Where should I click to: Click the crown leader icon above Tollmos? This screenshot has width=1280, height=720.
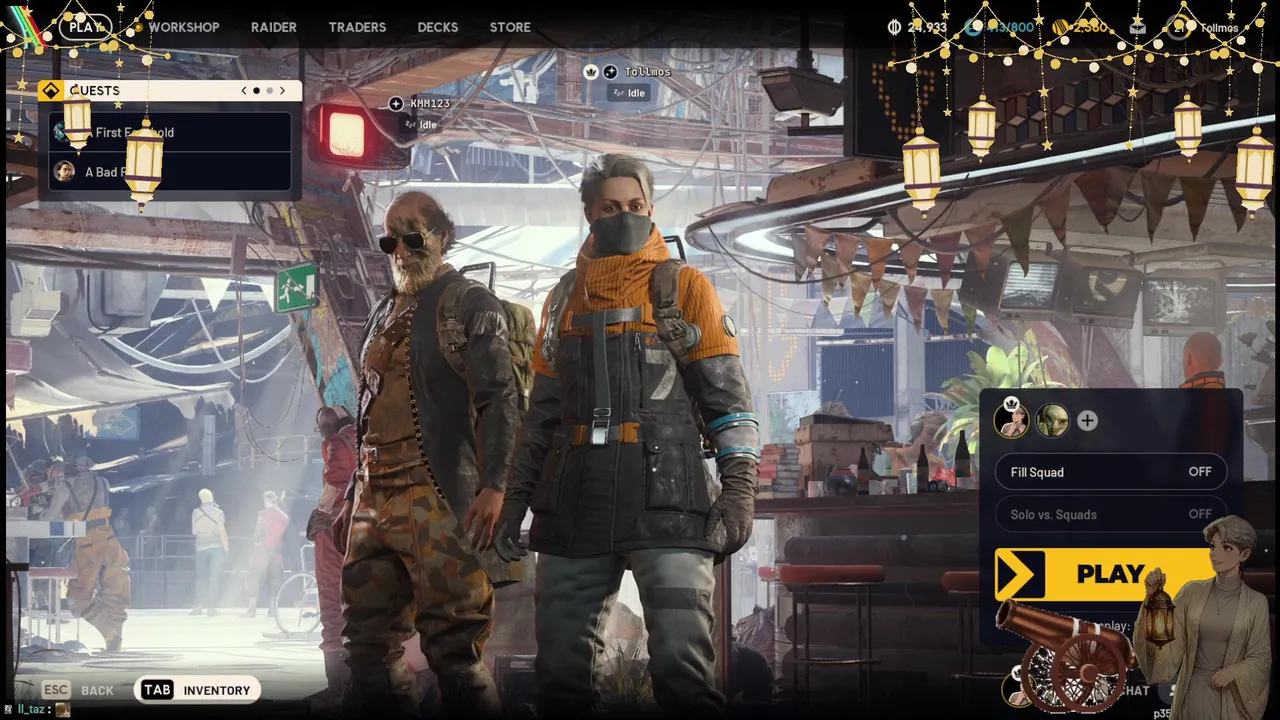point(591,72)
